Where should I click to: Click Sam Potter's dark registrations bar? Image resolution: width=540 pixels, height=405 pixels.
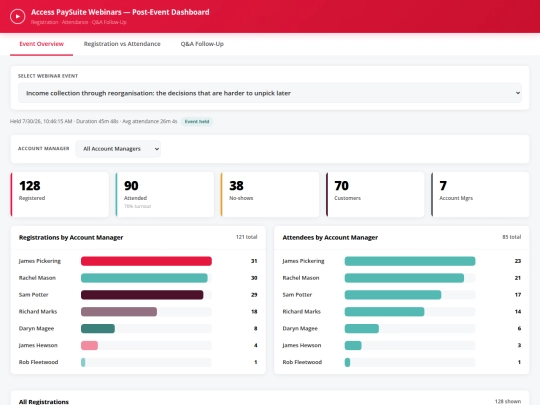pyautogui.click(x=142, y=295)
